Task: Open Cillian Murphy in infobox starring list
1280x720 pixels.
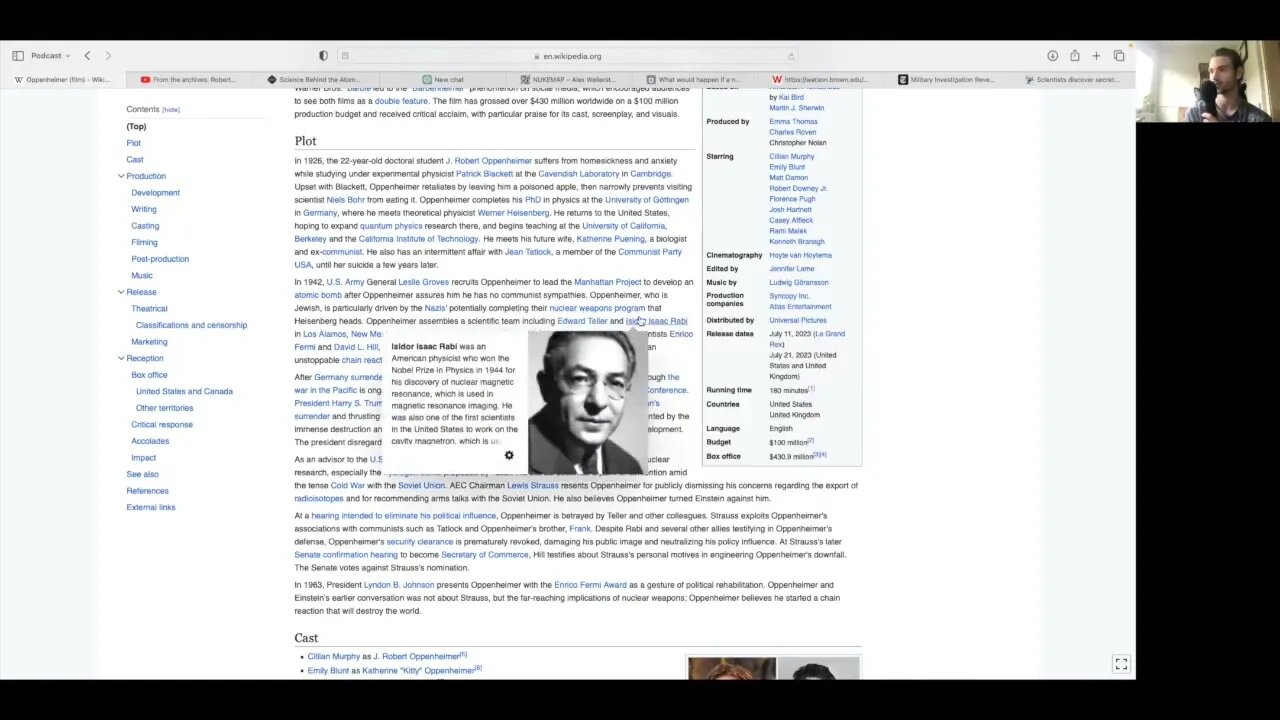Action: point(792,156)
